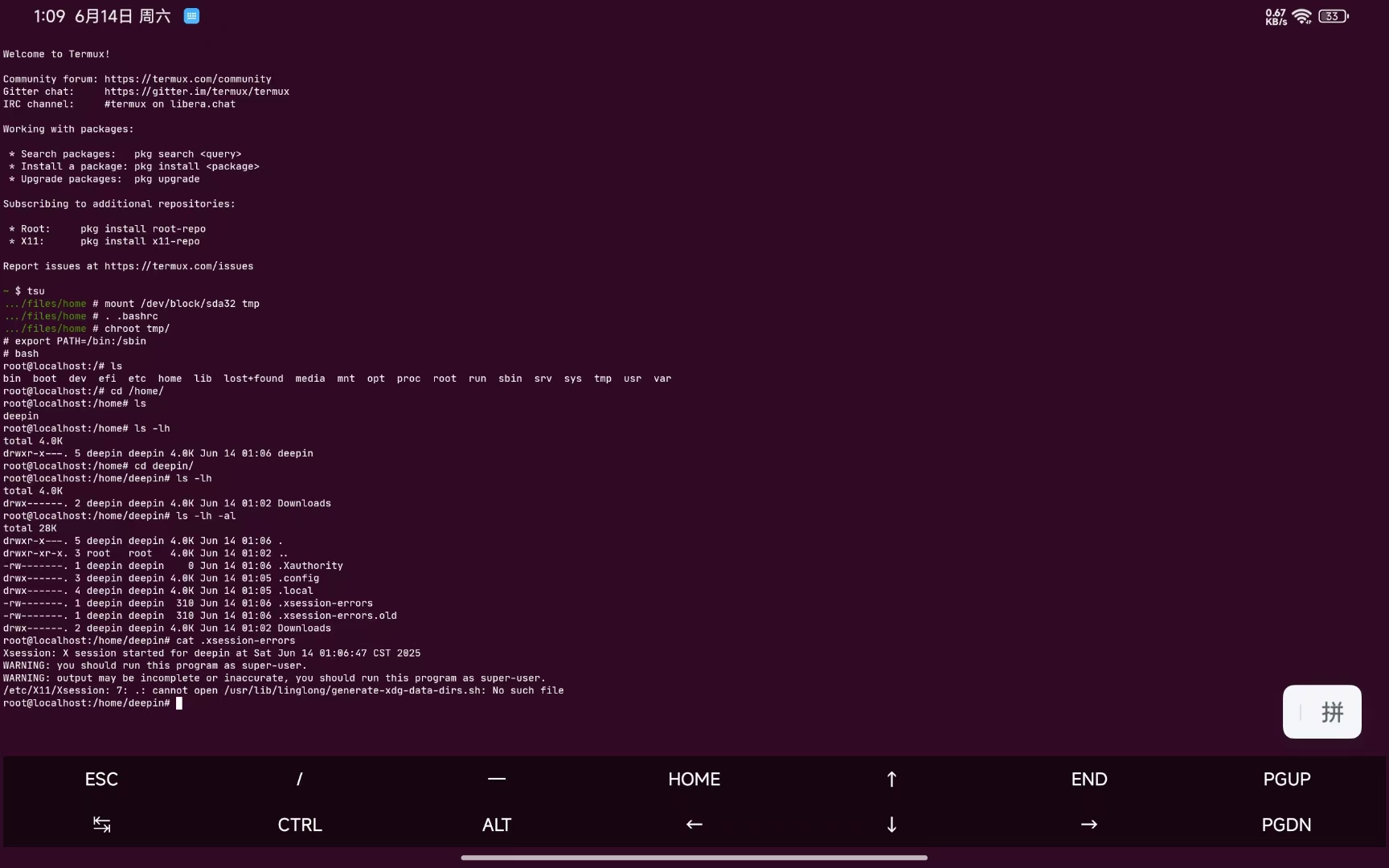The height and width of the screenshot is (868, 1389).
Task: Click the '#termux on libera.chat' text
Action: [x=170, y=104]
